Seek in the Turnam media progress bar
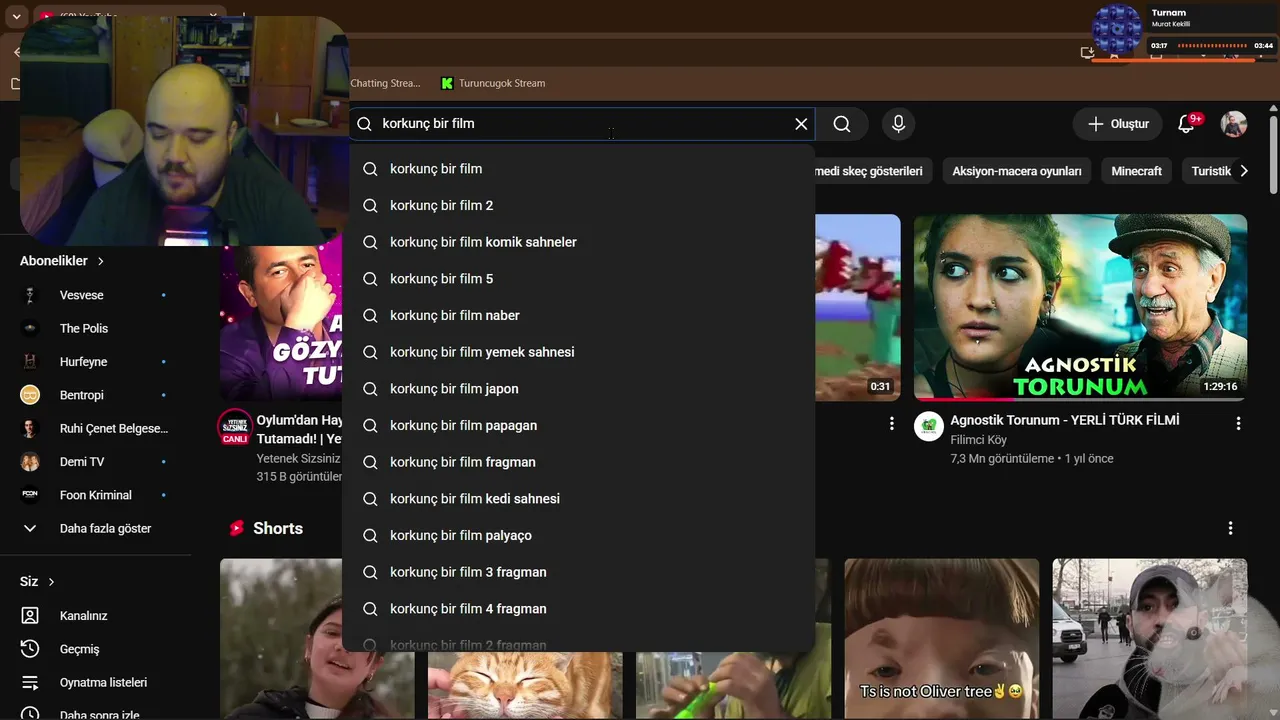 tap(1210, 45)
